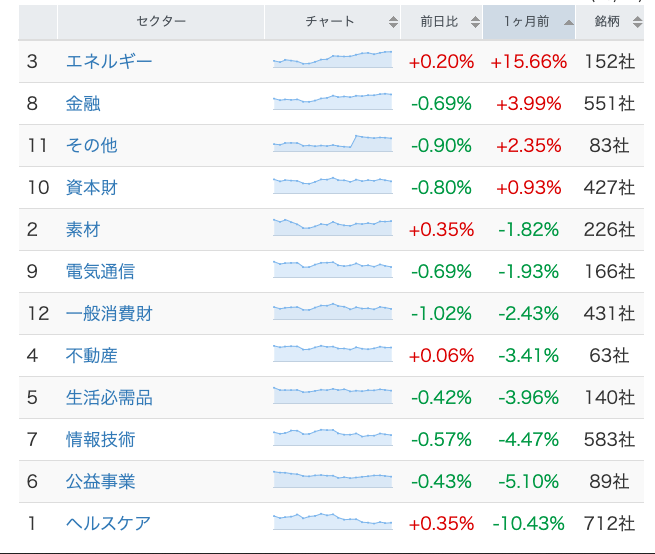This screenshot has height=554, width=655.
Task: Open the 金融 sector link
Action: coord(83,104)
